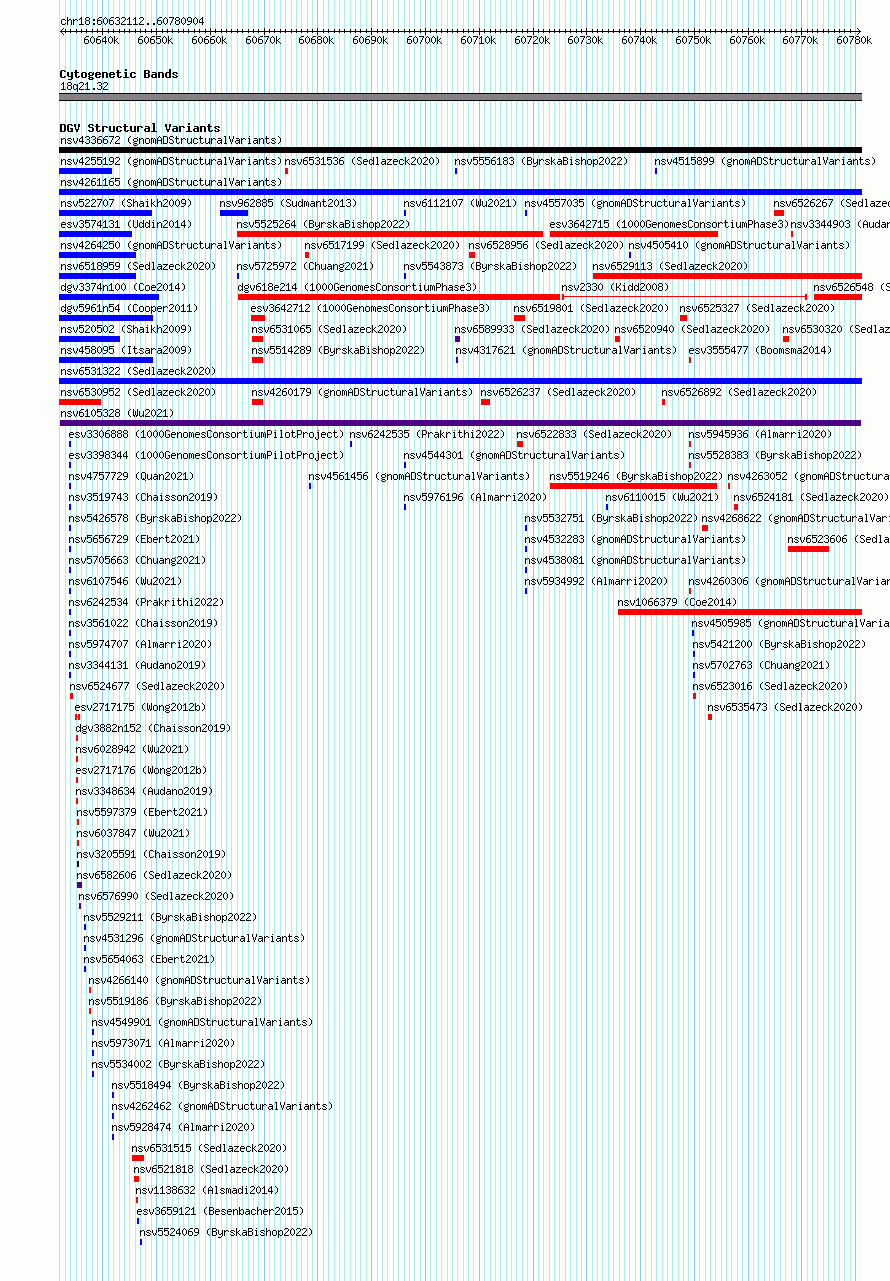Open variant nsv2330 (Kidd2008)
The image size is (890, 1281).
[615, 287]
